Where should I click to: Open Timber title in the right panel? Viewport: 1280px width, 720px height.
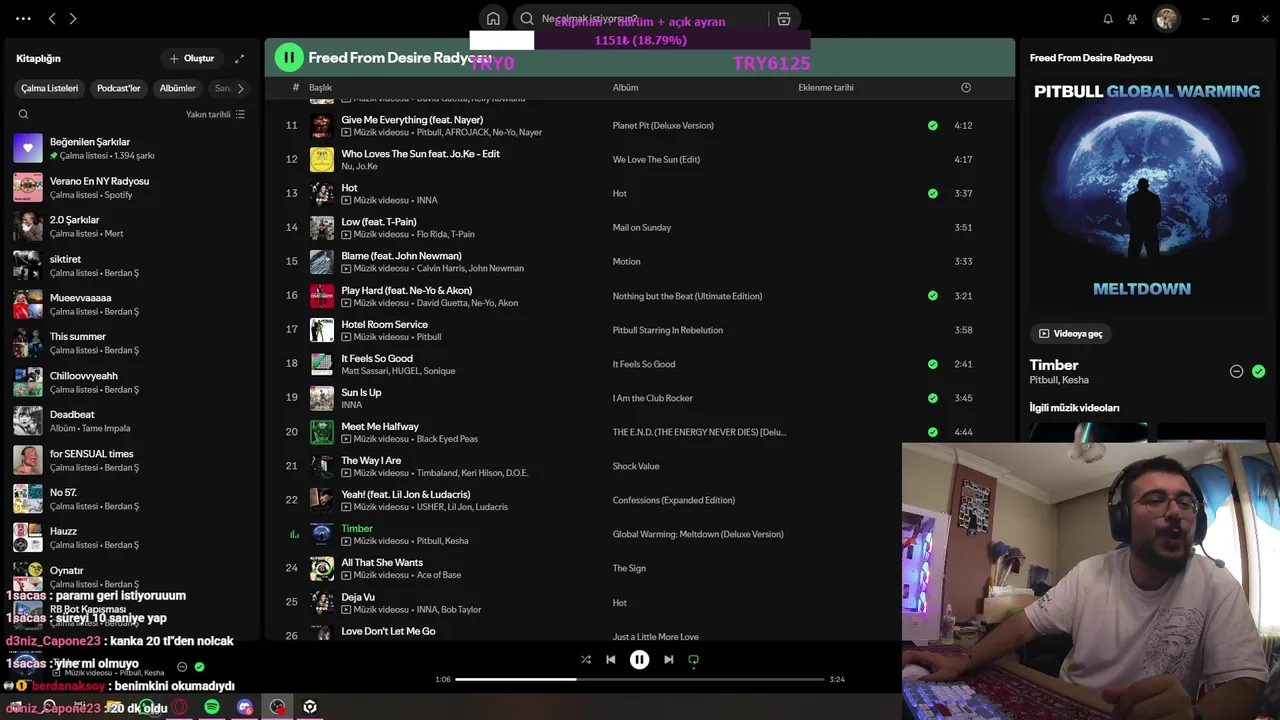pyautogui.click(x=1054, y=365)
